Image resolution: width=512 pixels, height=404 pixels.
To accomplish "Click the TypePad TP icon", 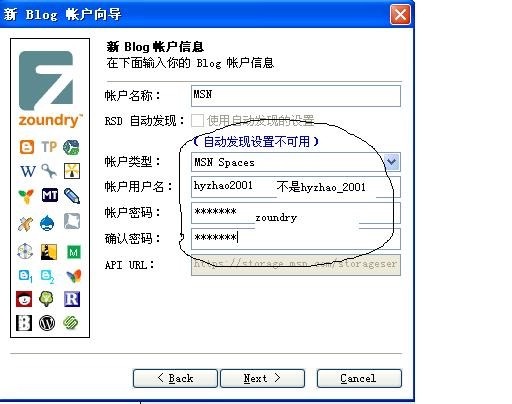I will 49,147.
